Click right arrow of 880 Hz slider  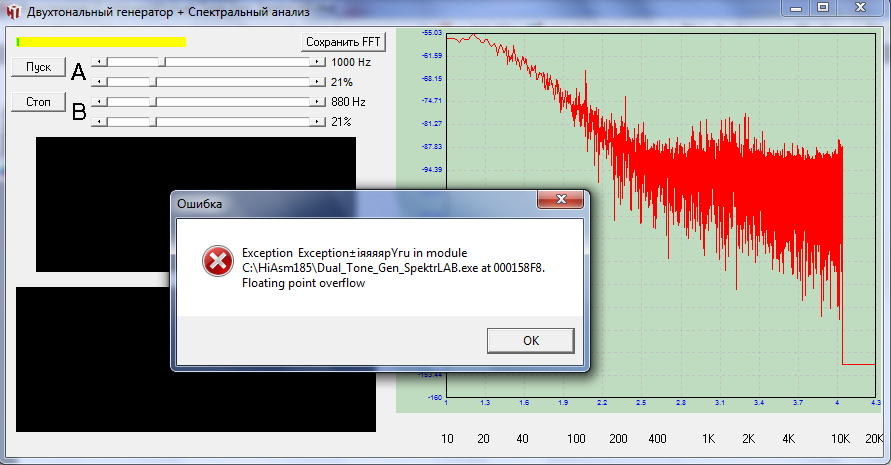(318, 102)
